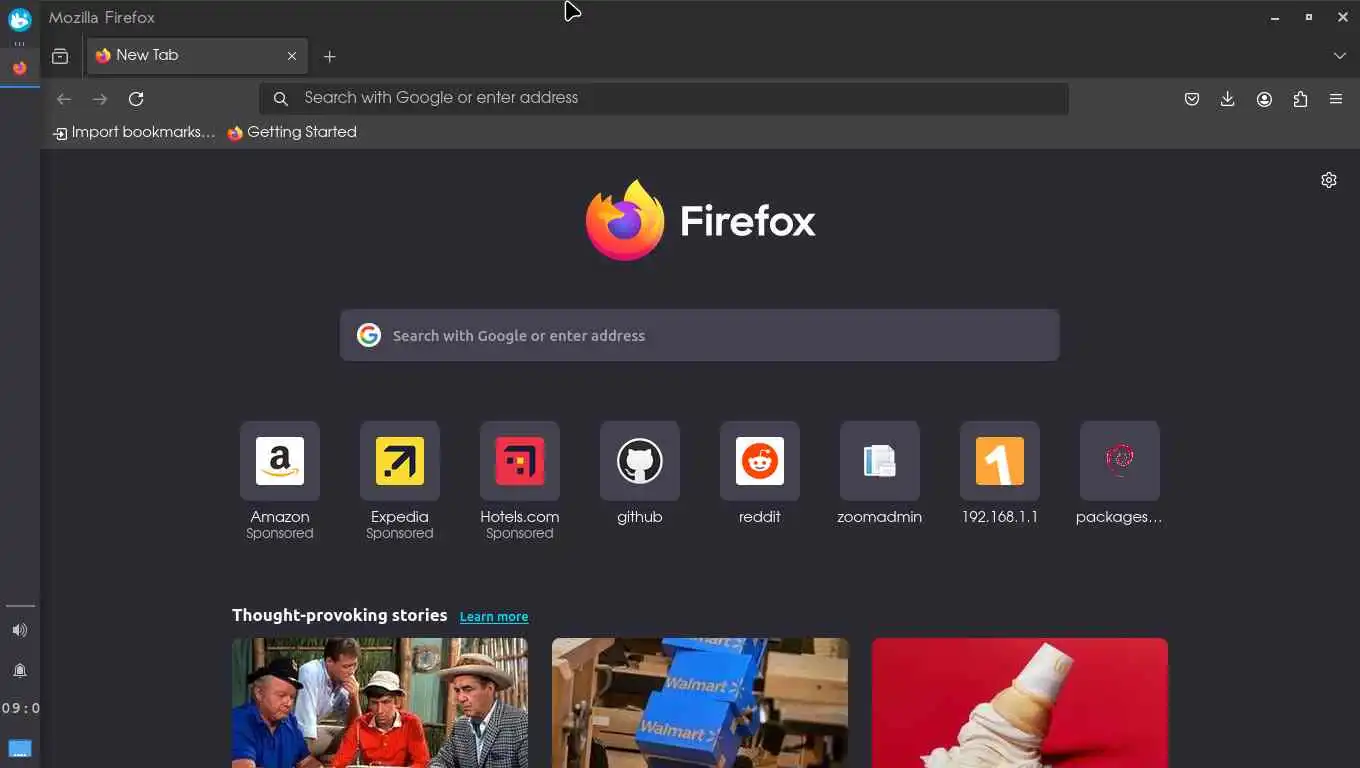
Task: Open the packages shortcut tile
Action: tap(1120, 461)
